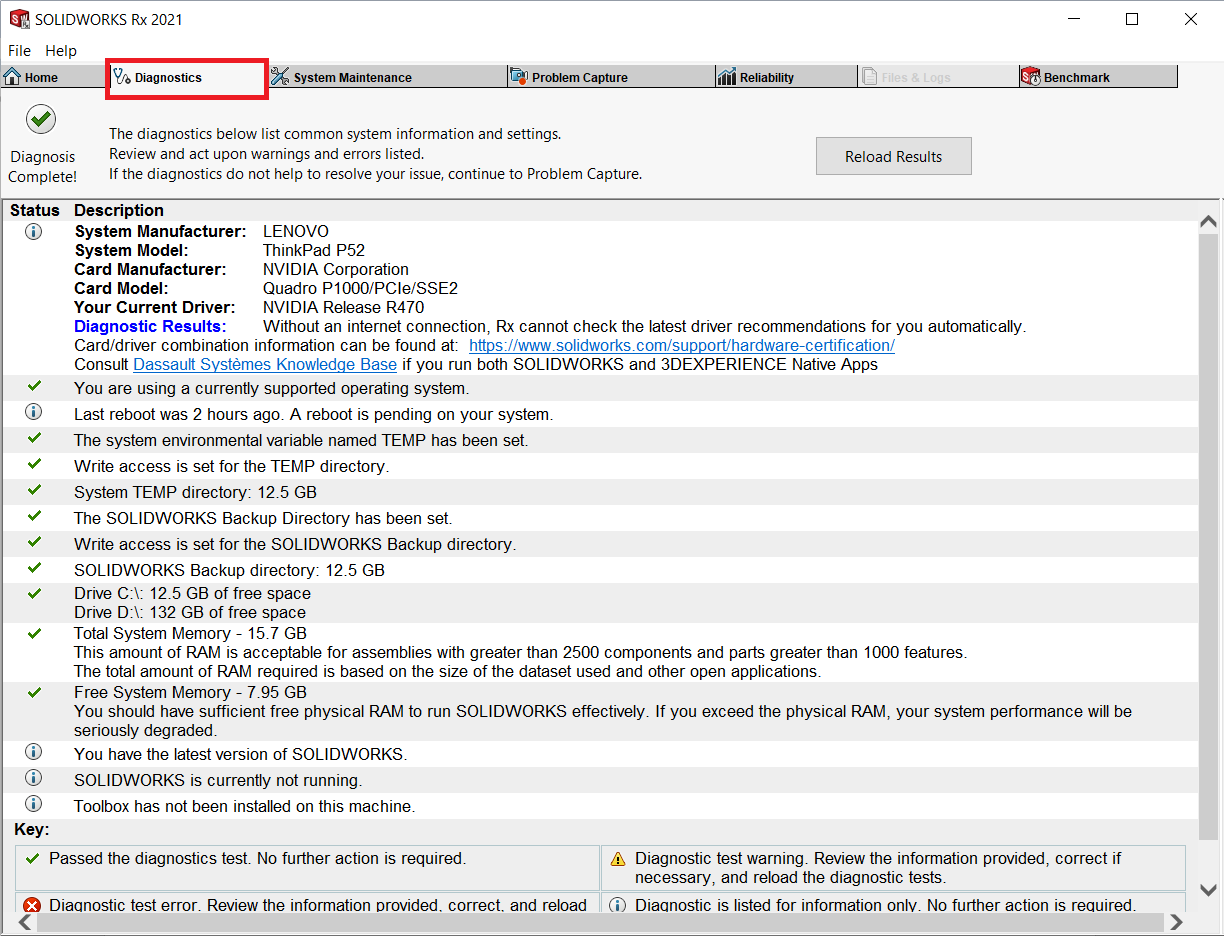The image size is (1224, 936).
Task: Click checkmark beside Backup Directory has been set
Action: 34,517
